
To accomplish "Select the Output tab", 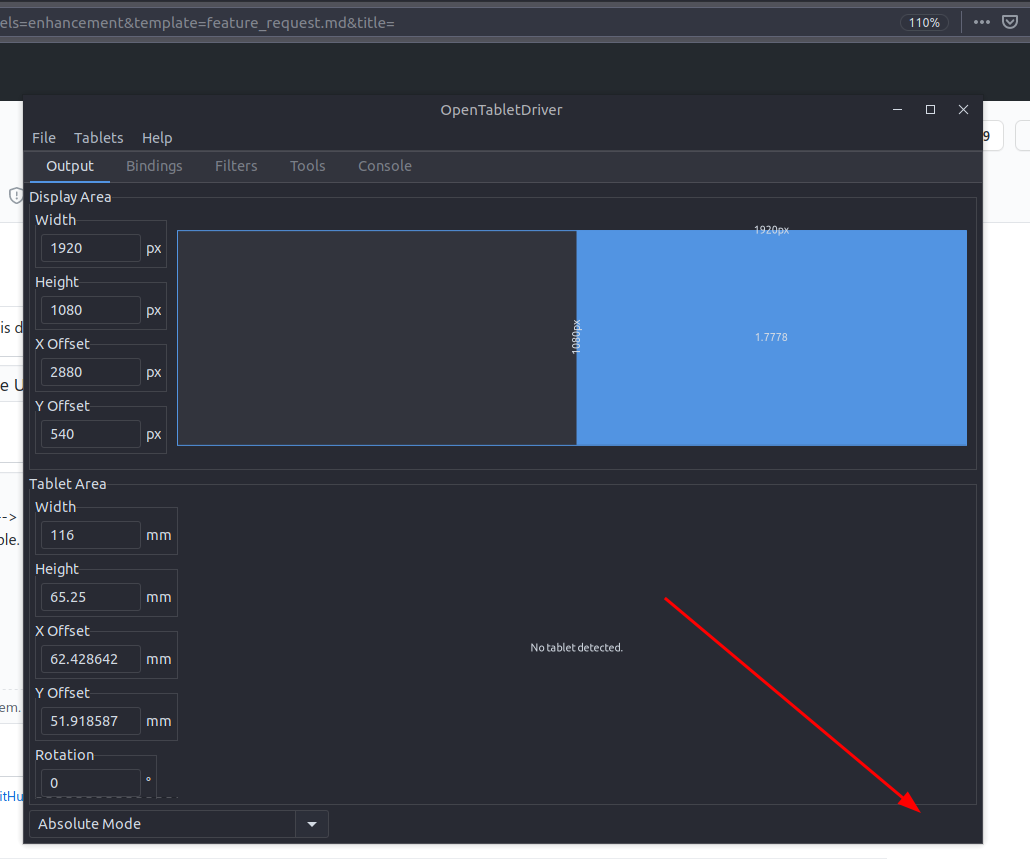I will coord(69,166).
